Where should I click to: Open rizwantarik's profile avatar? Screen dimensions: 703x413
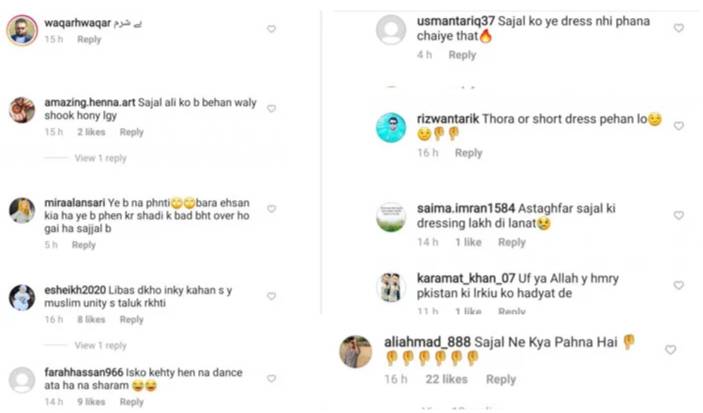coord(391,127)
